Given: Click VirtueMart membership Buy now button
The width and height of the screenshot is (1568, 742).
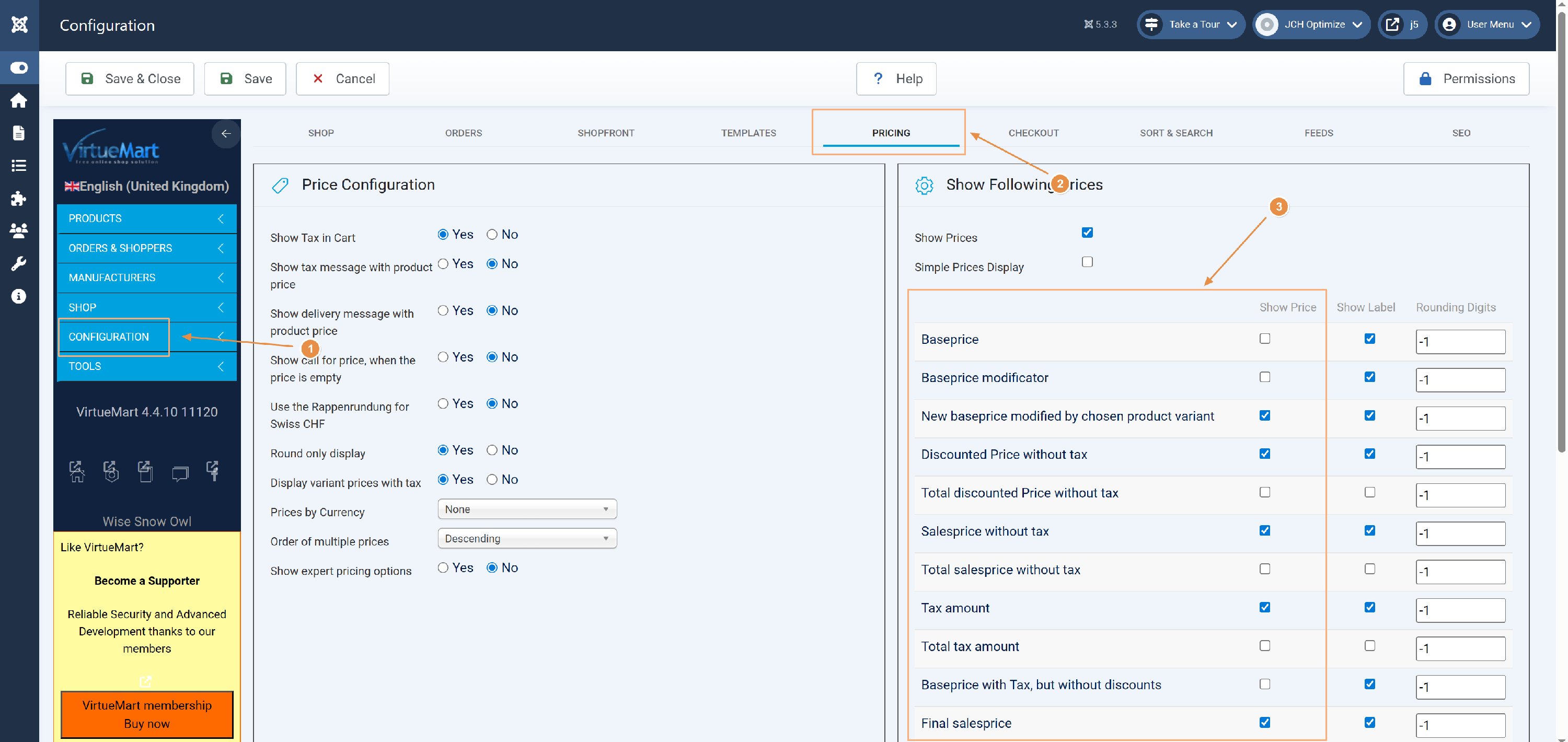Looking at the screenshot, I should (147, 714).
